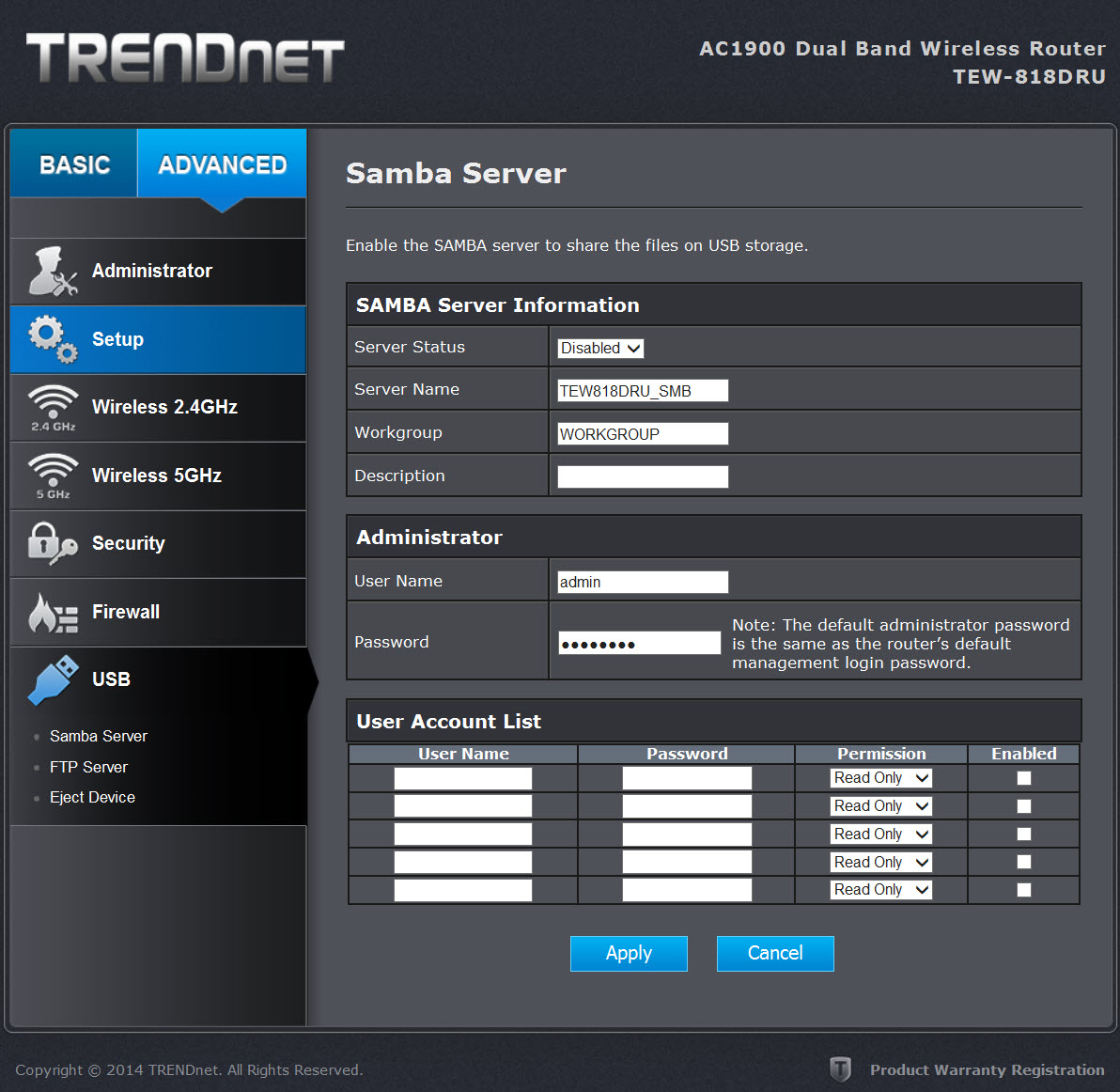The image size is (1120, 1092).
Task: Enable the first user account checkbox
Action: click(x=1023, y=778)
